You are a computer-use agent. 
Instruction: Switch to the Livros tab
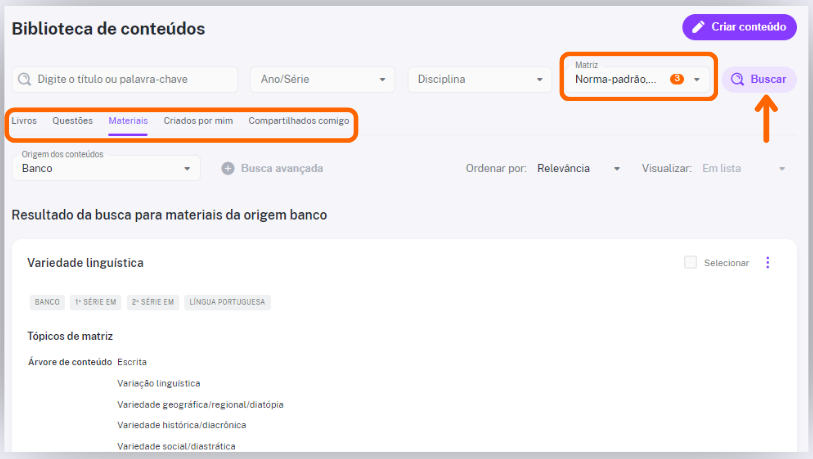click(24, 121)
